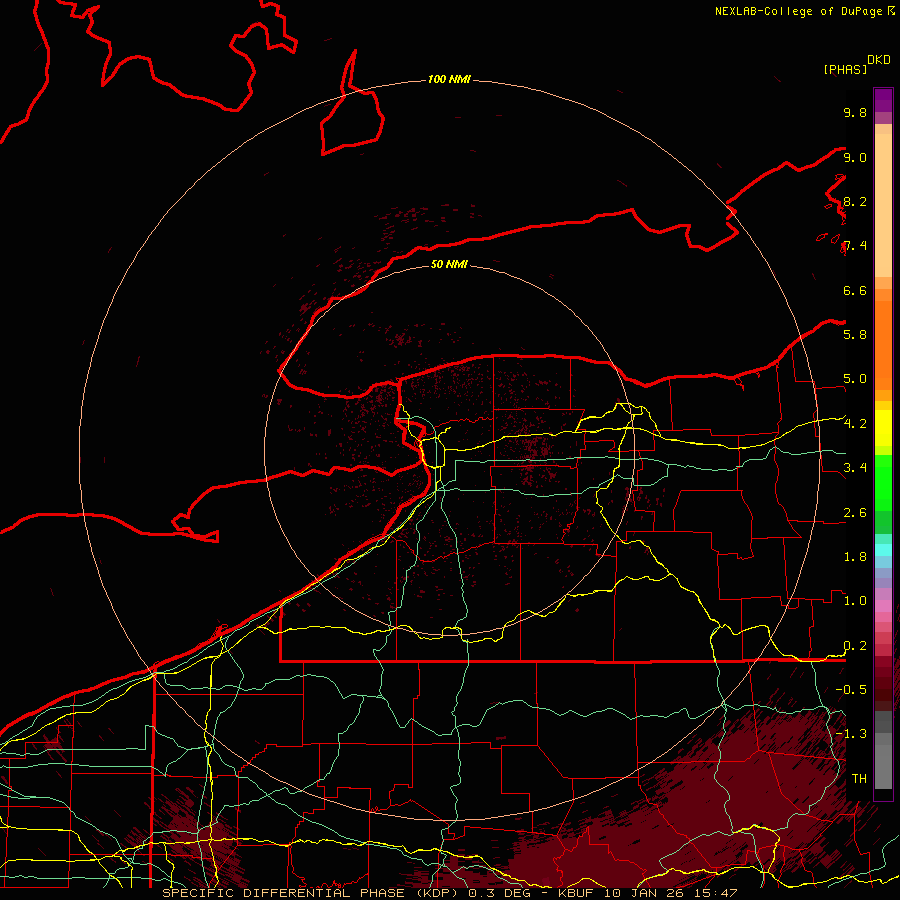900x900 pixels.
Task: Click the 9.0 value on the color scale
Action: point(855,157)
